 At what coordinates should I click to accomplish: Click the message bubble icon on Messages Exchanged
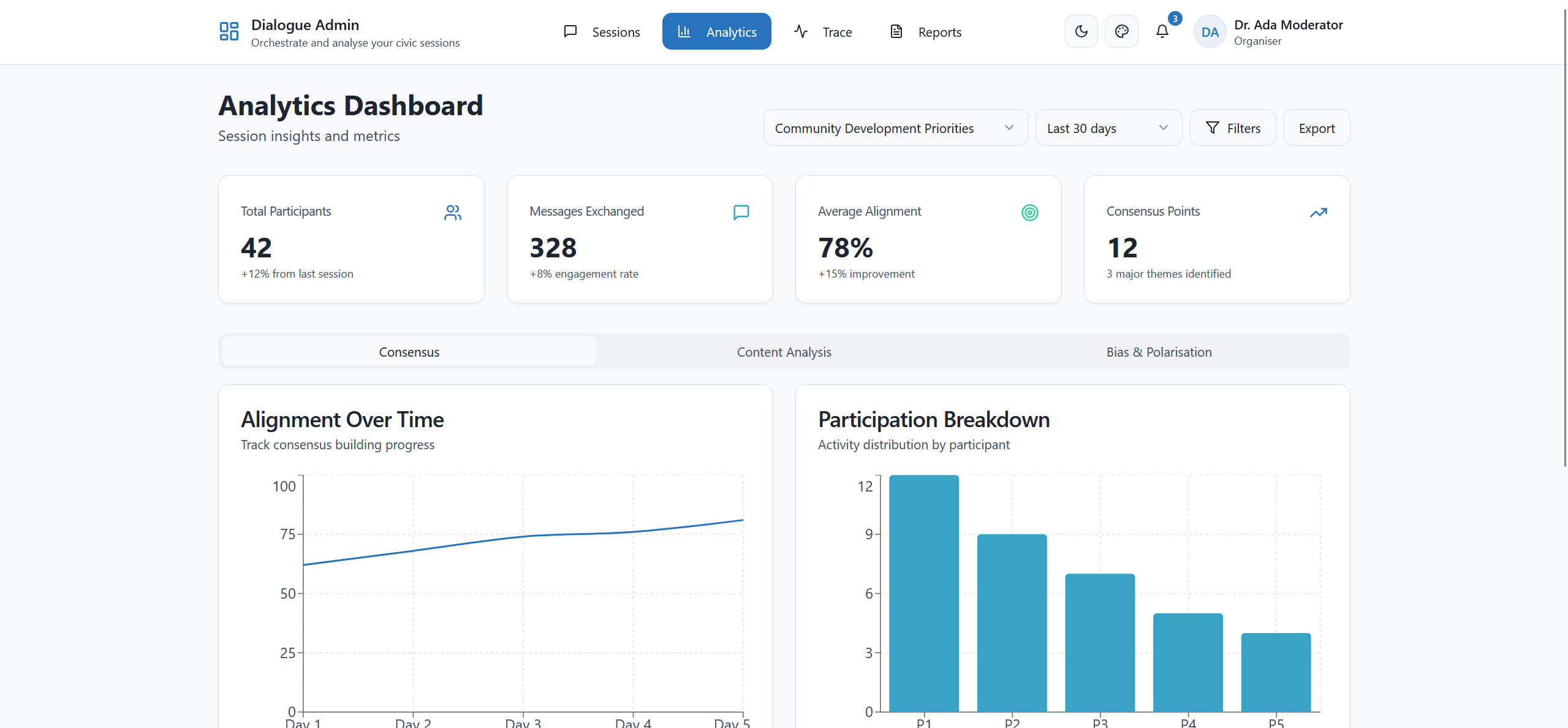coord(741,213)
